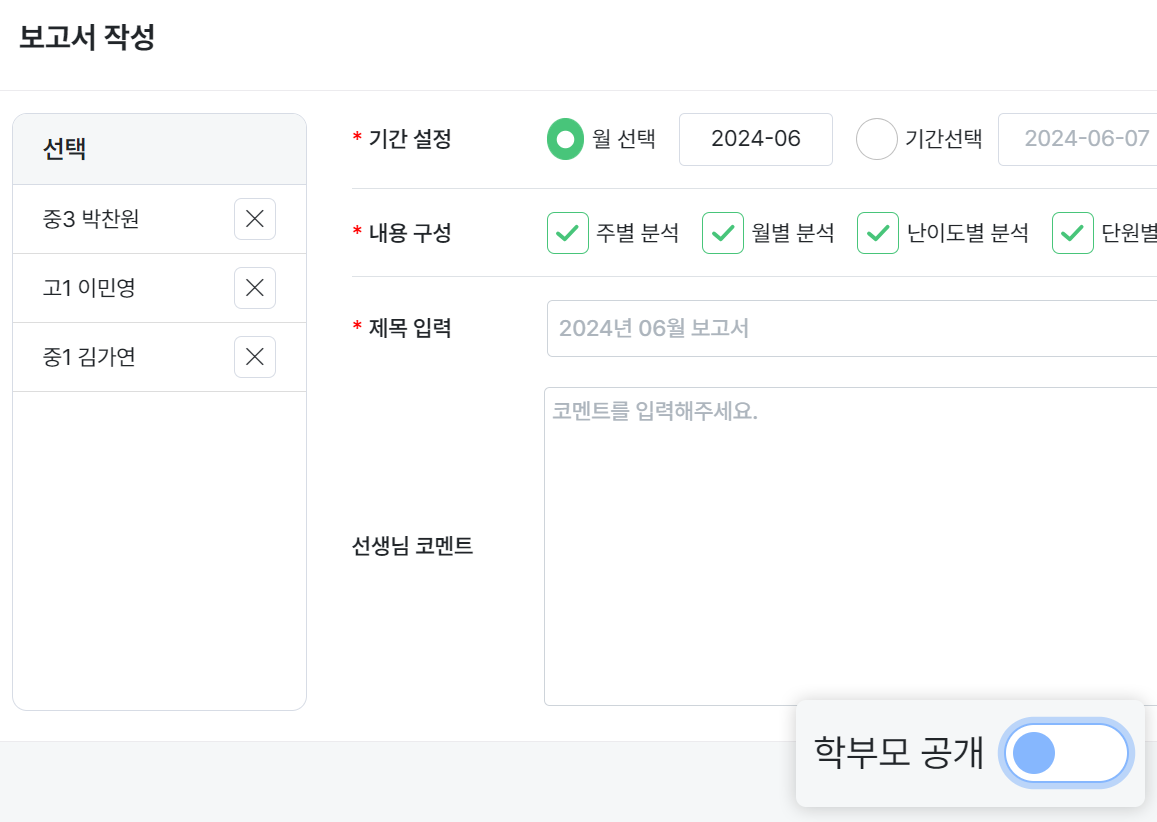Select the 월 선택 radio button
This screenshot has width=1157, height=822.
[565, 139]
